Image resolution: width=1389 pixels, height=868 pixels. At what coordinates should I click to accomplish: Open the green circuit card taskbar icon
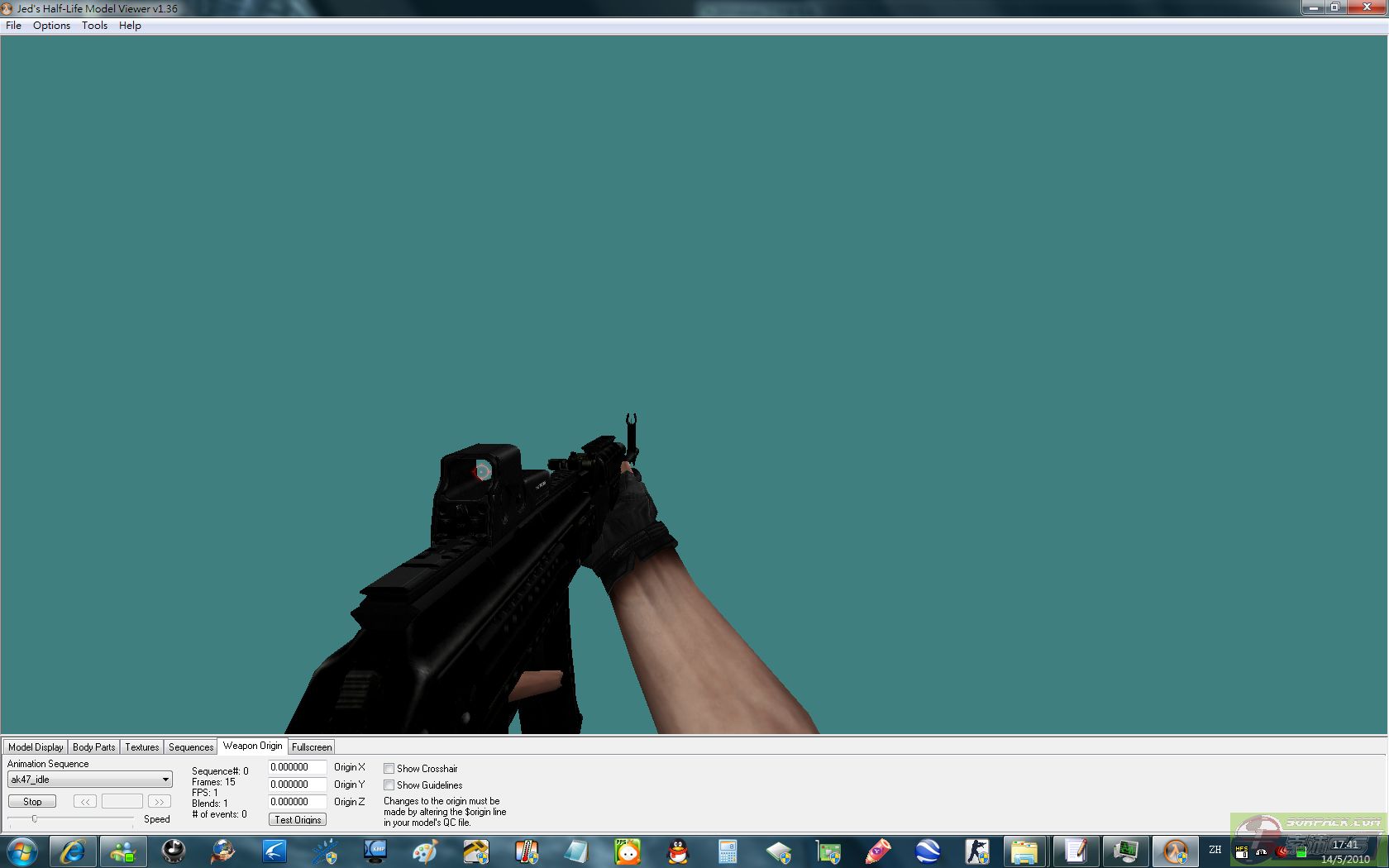pos(828,851)
